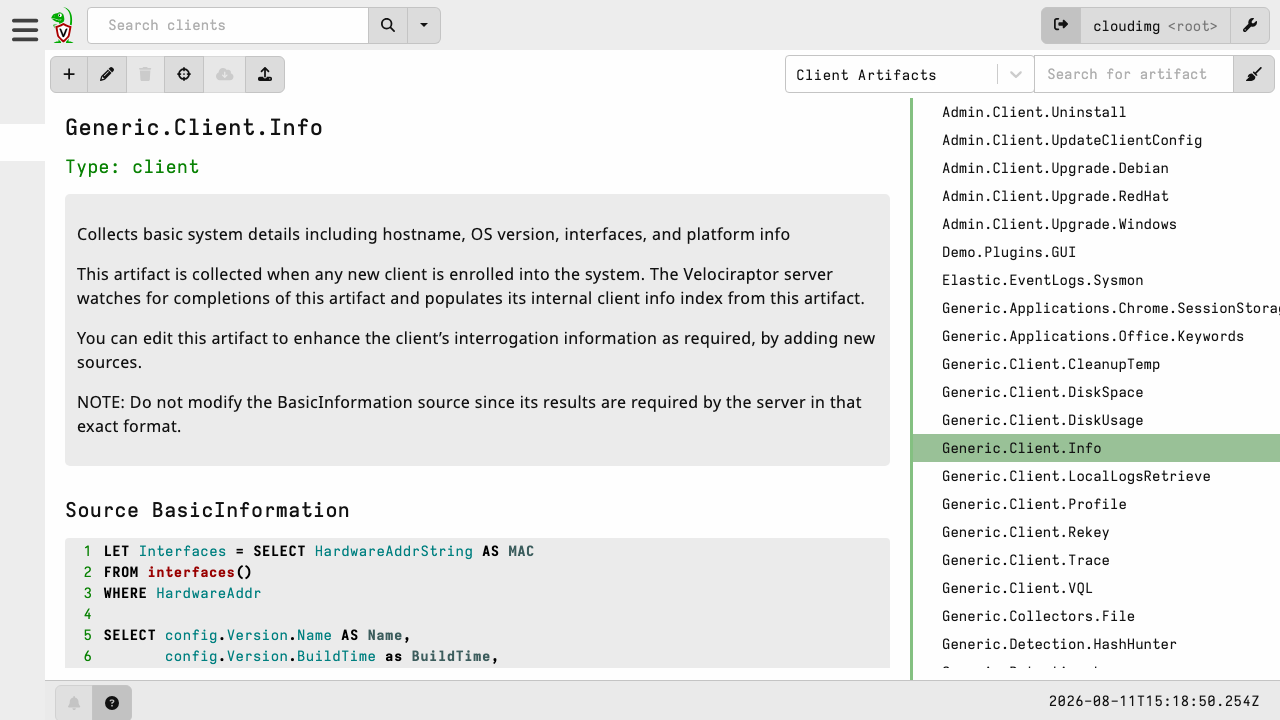Click the broom clear search icon
Viewport: 1280px width, 720px height.
[1254, 75]
